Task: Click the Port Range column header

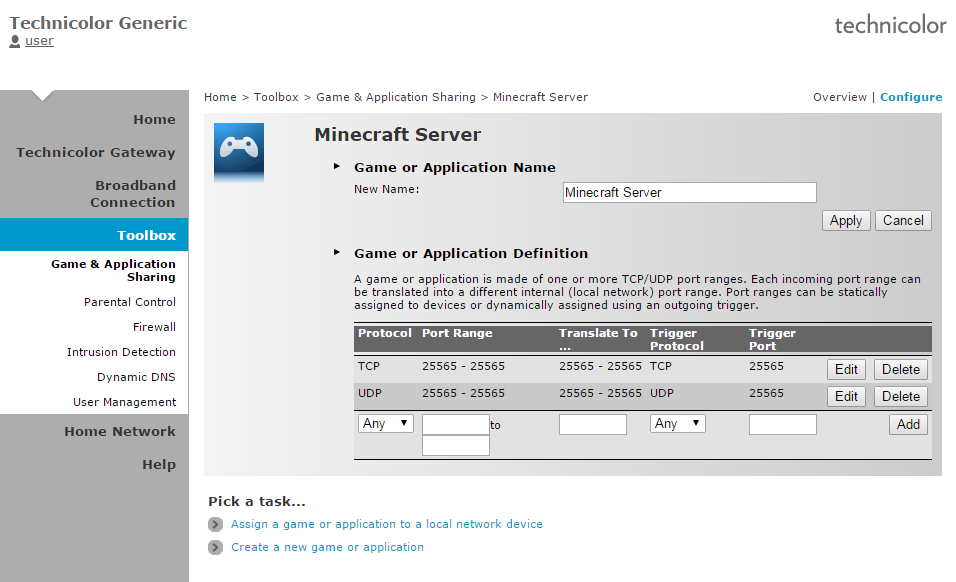Action: pyautogui.click(x=457, y=333)
